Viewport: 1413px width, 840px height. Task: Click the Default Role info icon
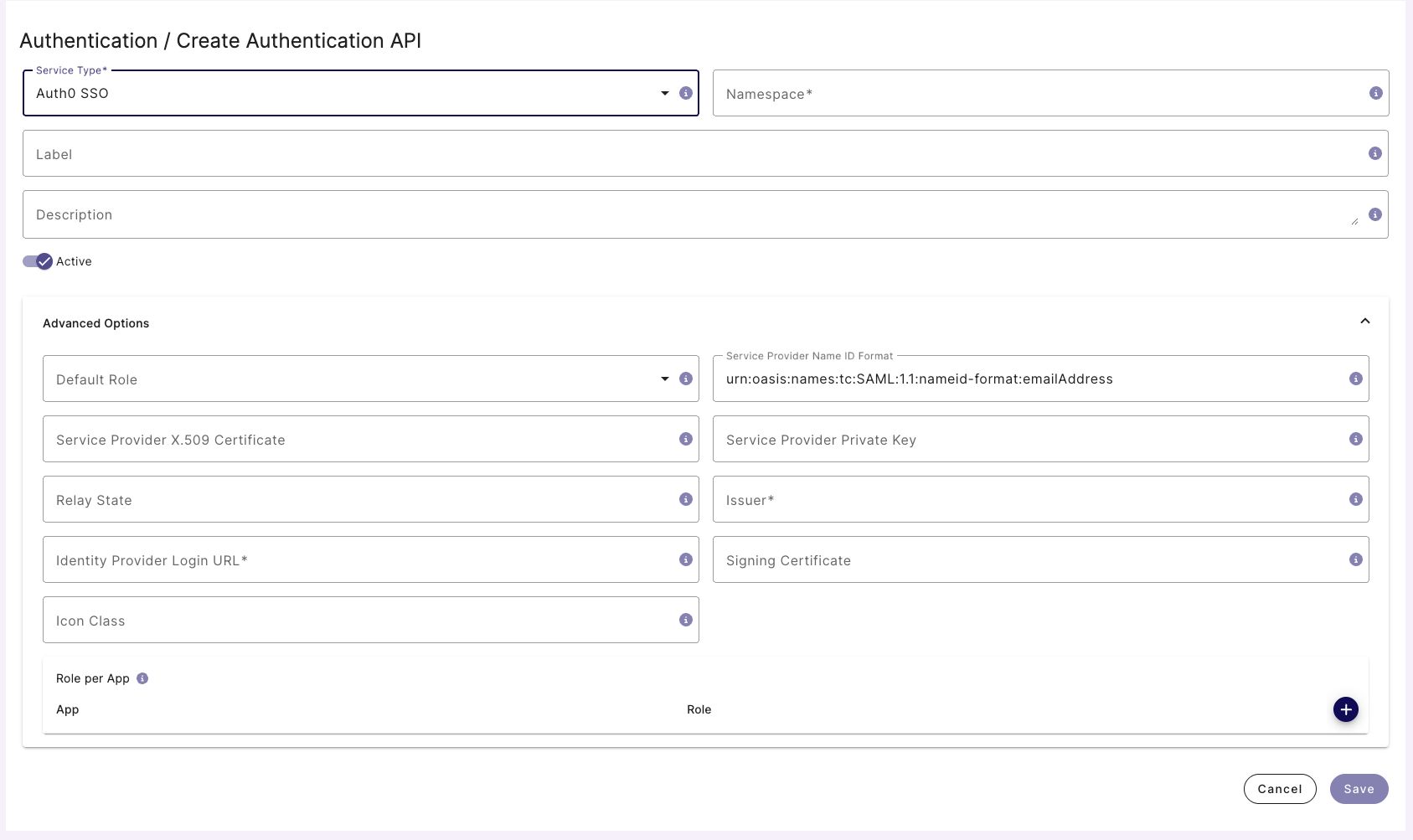pyautogui.click(x=685, y=379)
